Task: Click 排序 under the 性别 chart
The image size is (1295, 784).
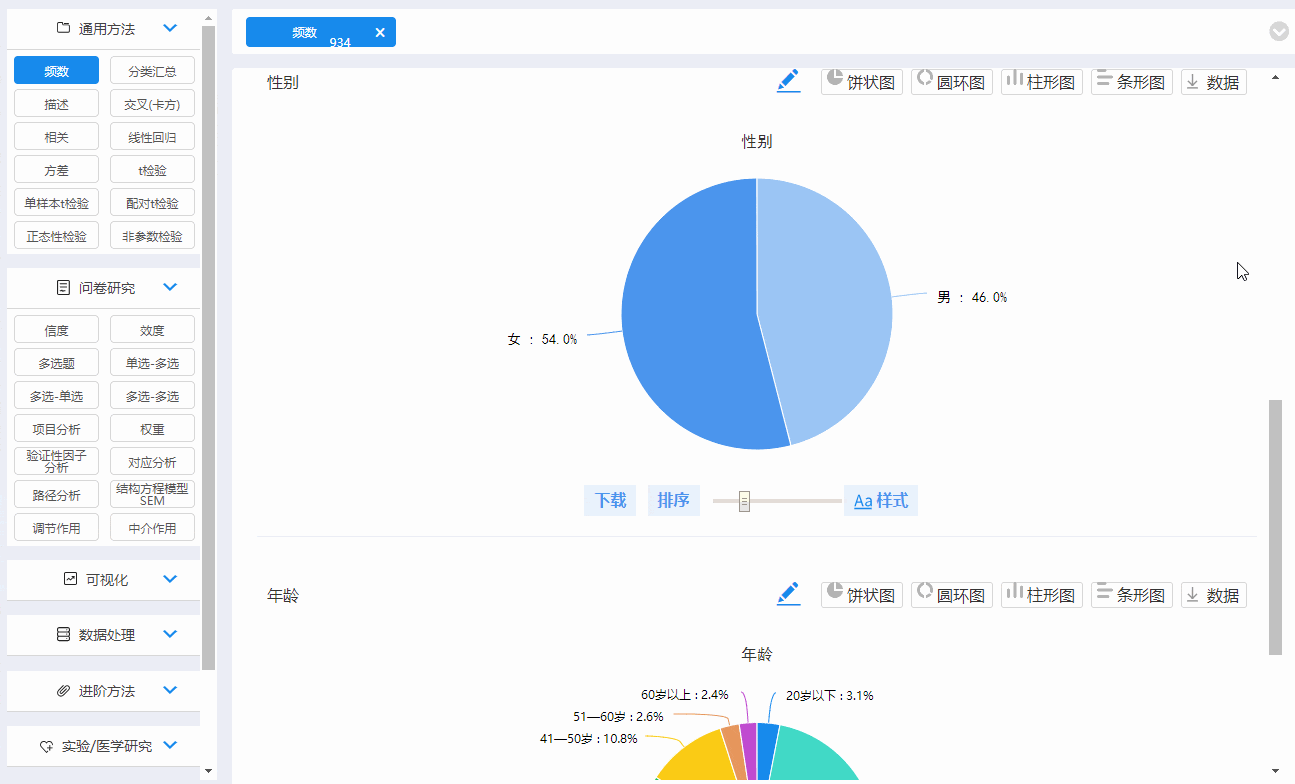Action: [x=674, y=500]
